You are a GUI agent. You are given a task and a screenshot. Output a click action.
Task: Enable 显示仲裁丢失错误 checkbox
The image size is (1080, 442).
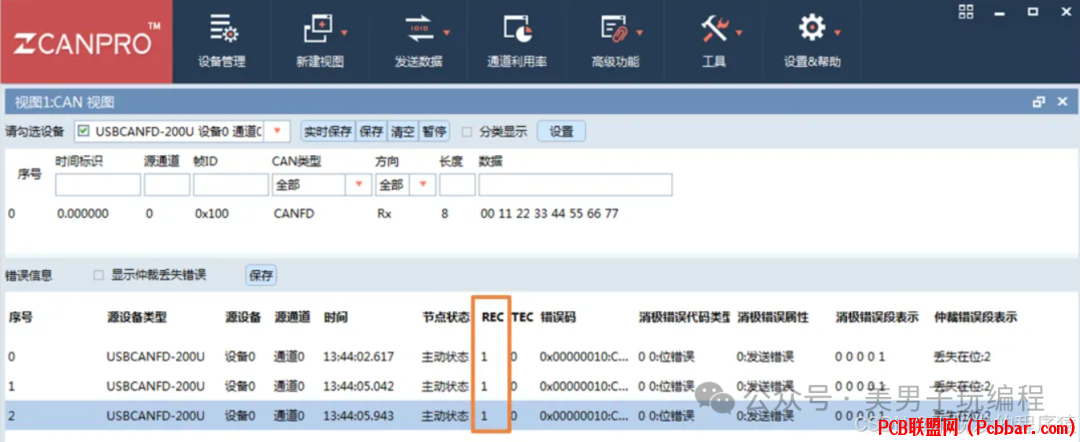(x=98, y=275)
